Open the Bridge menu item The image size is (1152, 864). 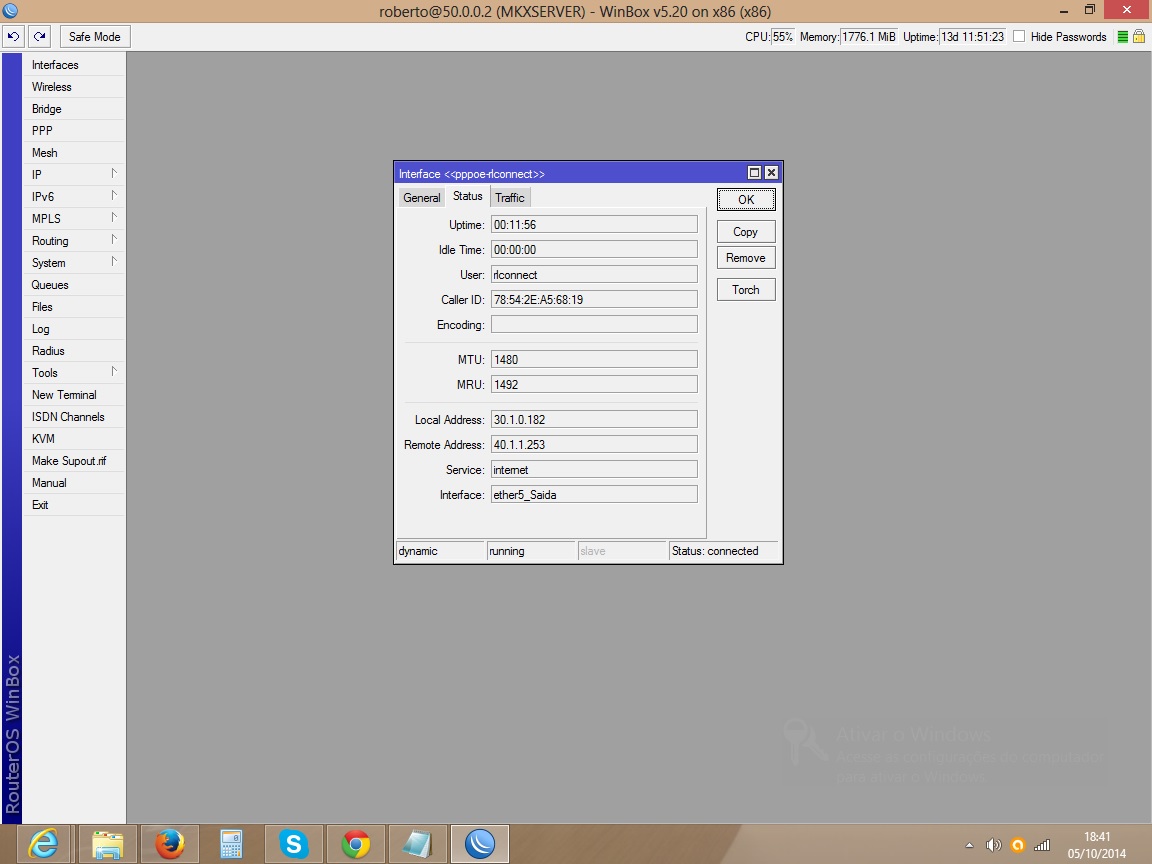(73, 109)
